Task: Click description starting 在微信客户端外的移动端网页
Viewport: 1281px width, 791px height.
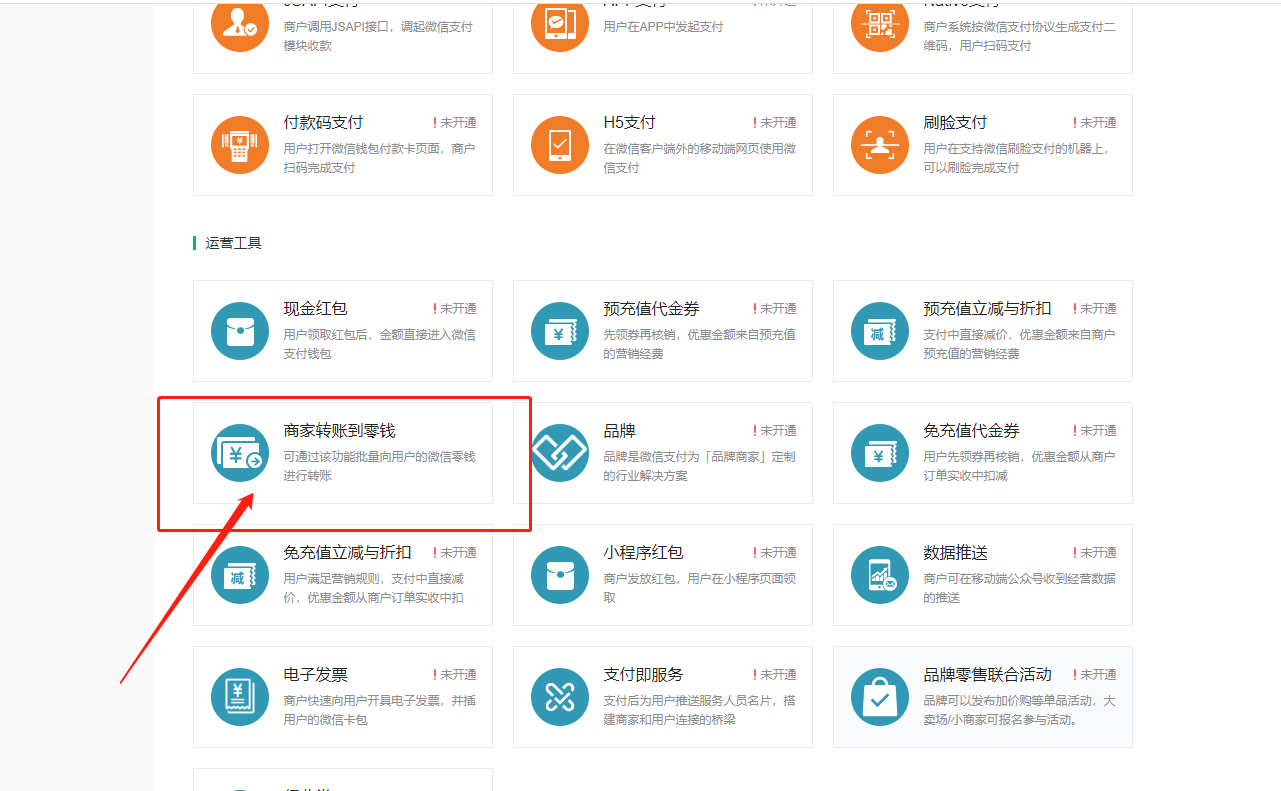Action: [699, 158]
